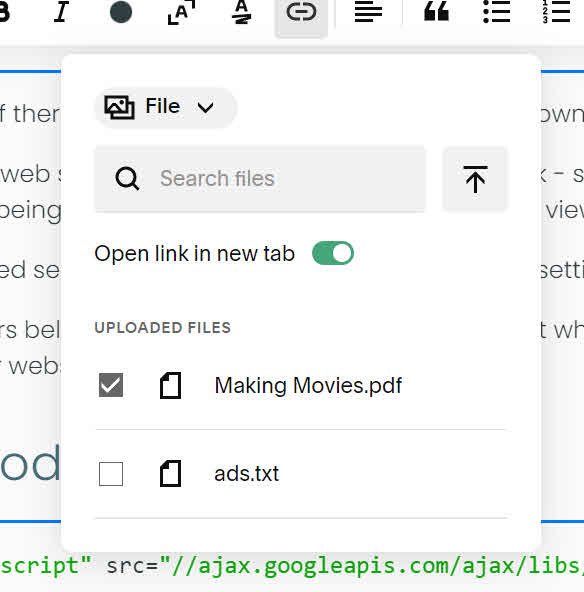The width and height of the screenshot is (584, 592).
Task: Open the text size tool
Action: (181, 12)
